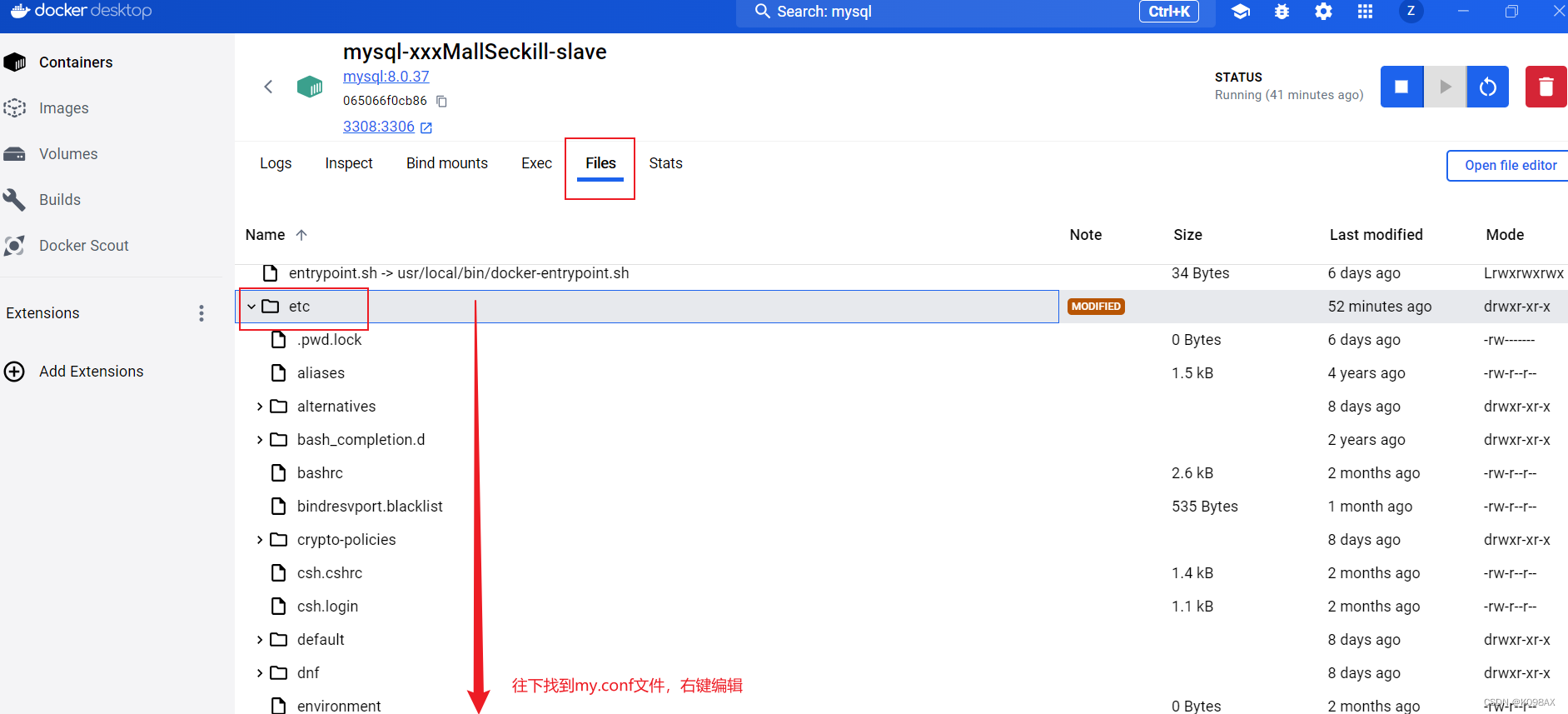
Task: Click the Last modified column header
Action: click(1376, 235)
